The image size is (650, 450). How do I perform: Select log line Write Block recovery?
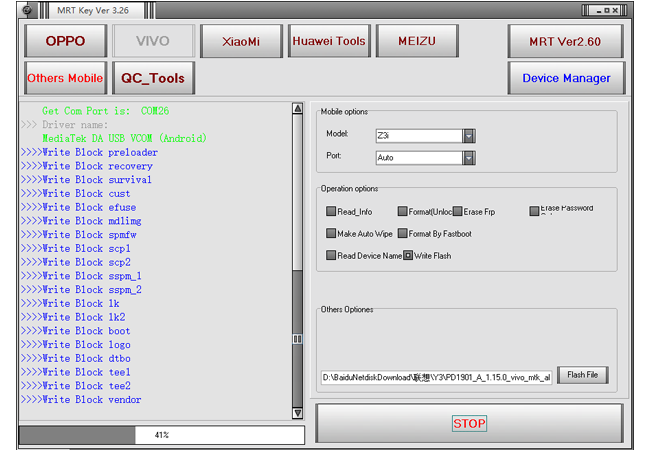[x=87, y=166]
